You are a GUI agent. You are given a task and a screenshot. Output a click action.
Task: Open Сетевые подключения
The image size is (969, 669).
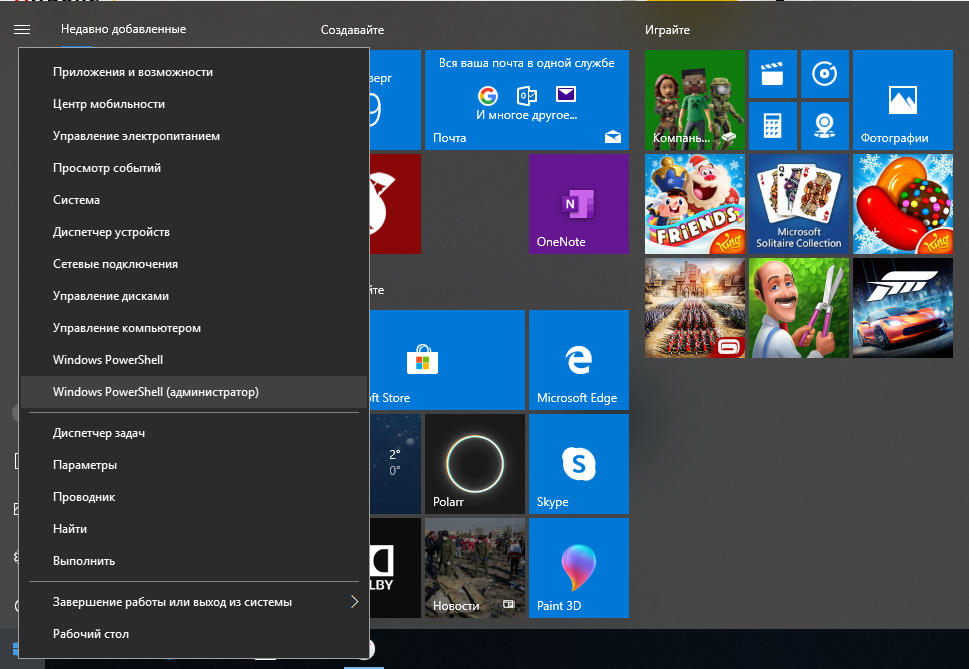click(x=194, y=264)
